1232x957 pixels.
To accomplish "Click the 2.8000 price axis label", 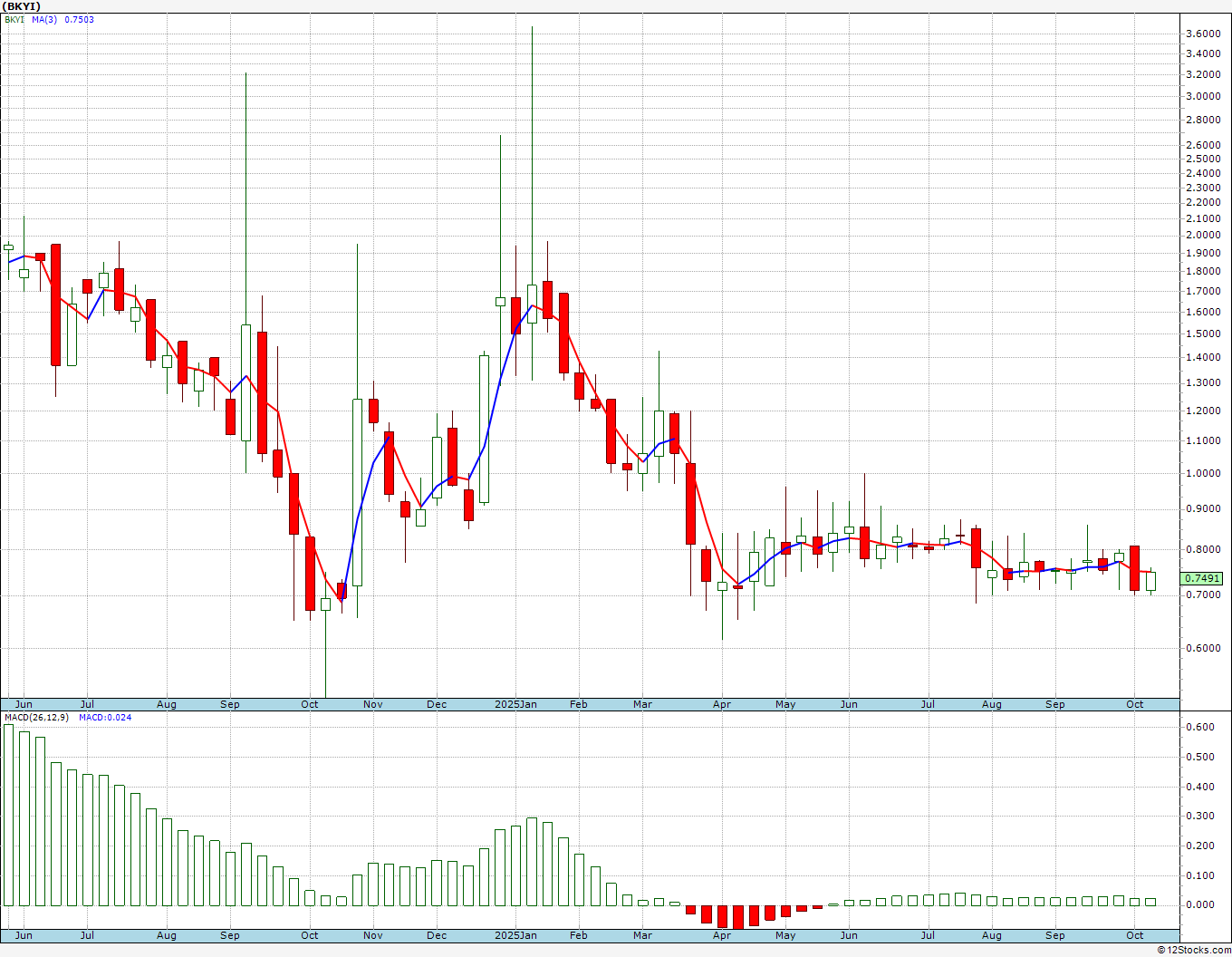I will point(1202,120).
